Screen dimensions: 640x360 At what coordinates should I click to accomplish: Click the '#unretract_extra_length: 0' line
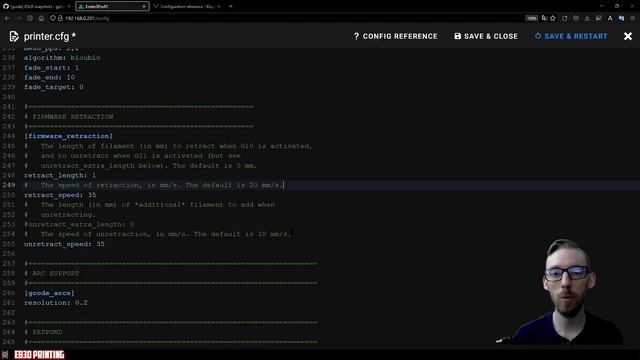79,224
